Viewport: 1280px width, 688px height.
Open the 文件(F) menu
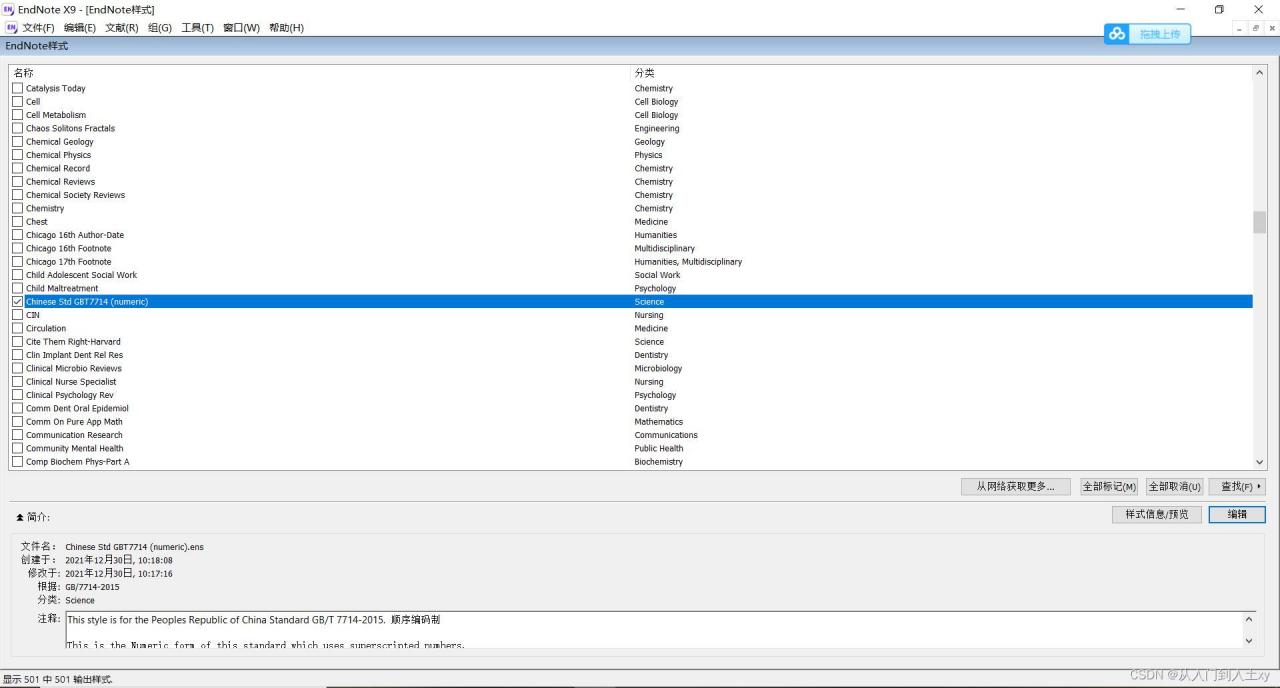click(x=38, y=27)
